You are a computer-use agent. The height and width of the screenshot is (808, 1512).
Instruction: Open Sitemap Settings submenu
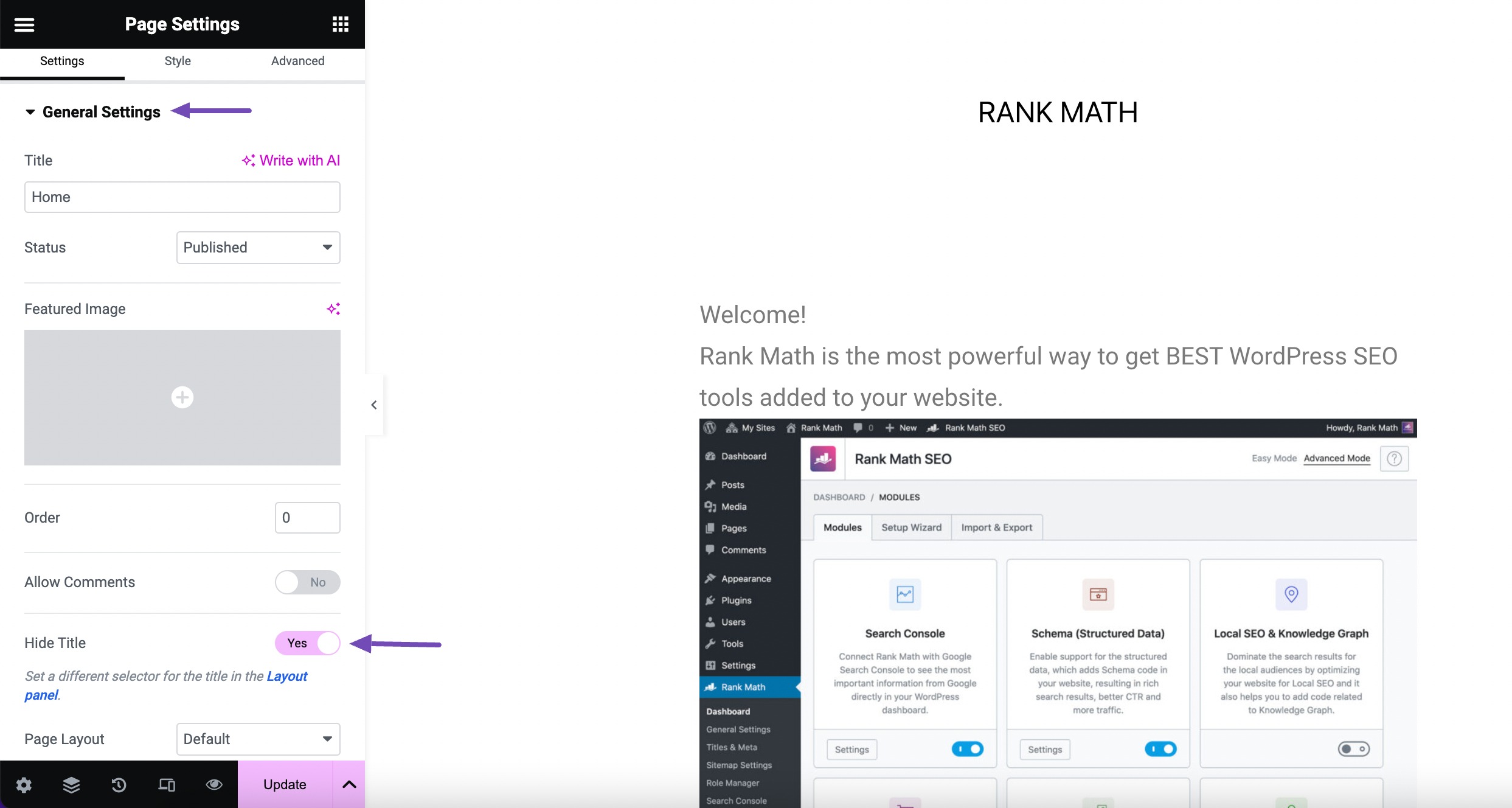739,765
